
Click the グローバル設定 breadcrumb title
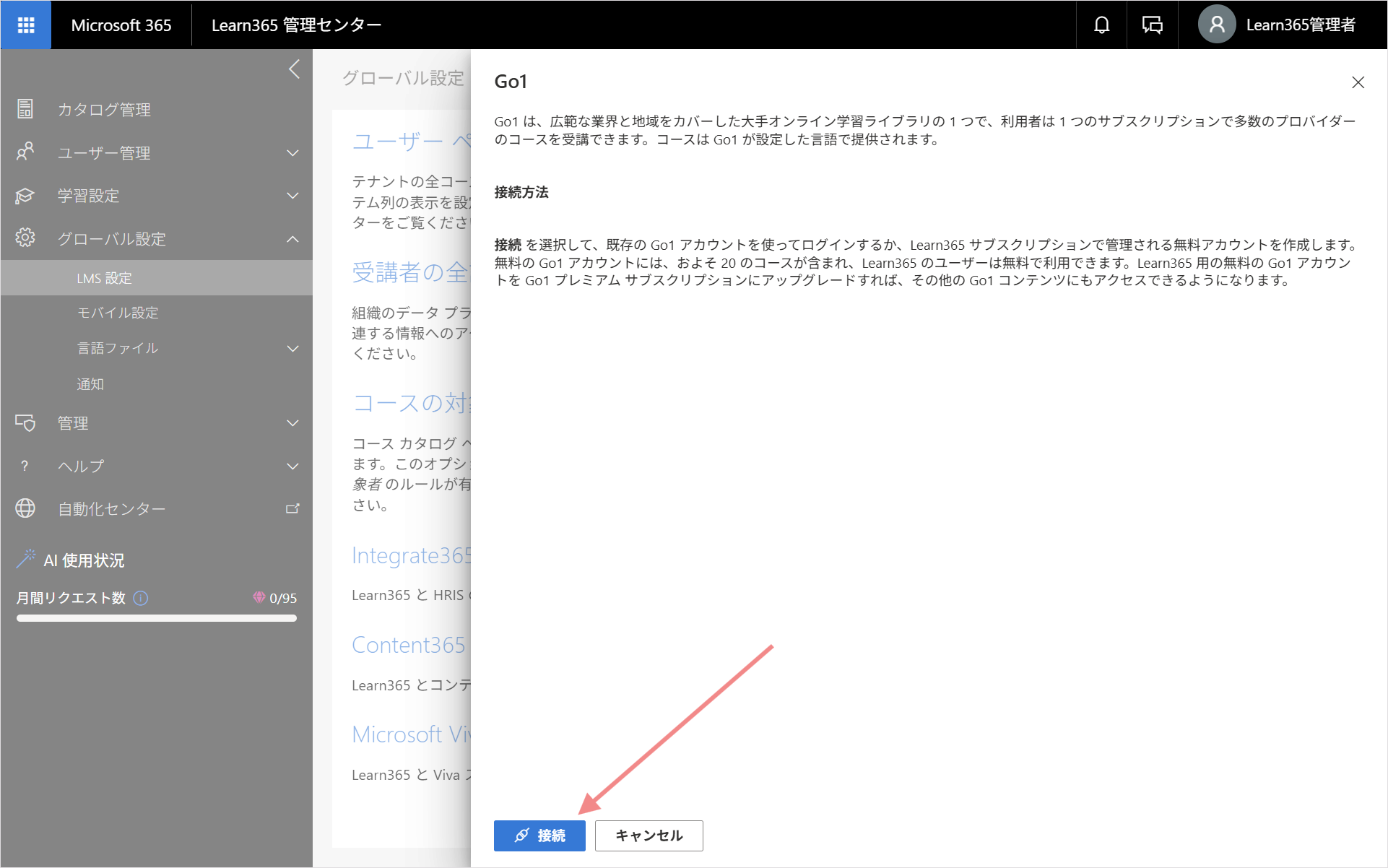[403, 78]
